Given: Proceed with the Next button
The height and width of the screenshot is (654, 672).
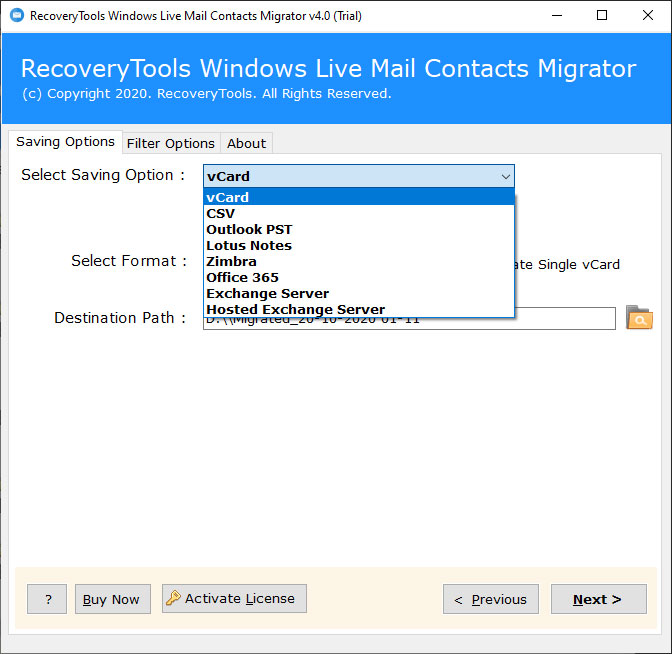Looking at the screenshot, I should (x=599, y=599).
